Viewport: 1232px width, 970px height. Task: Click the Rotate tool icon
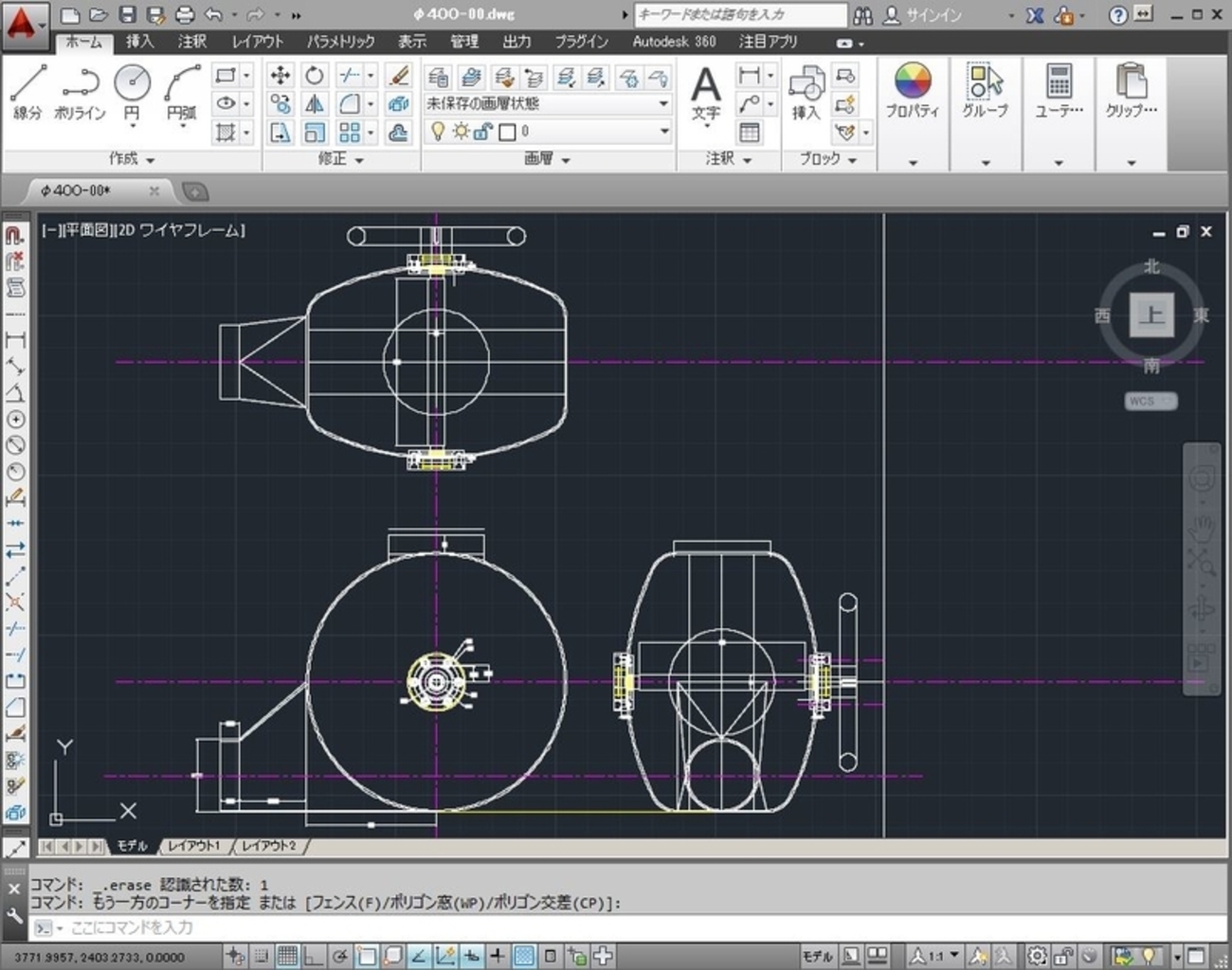pos(315,76)
